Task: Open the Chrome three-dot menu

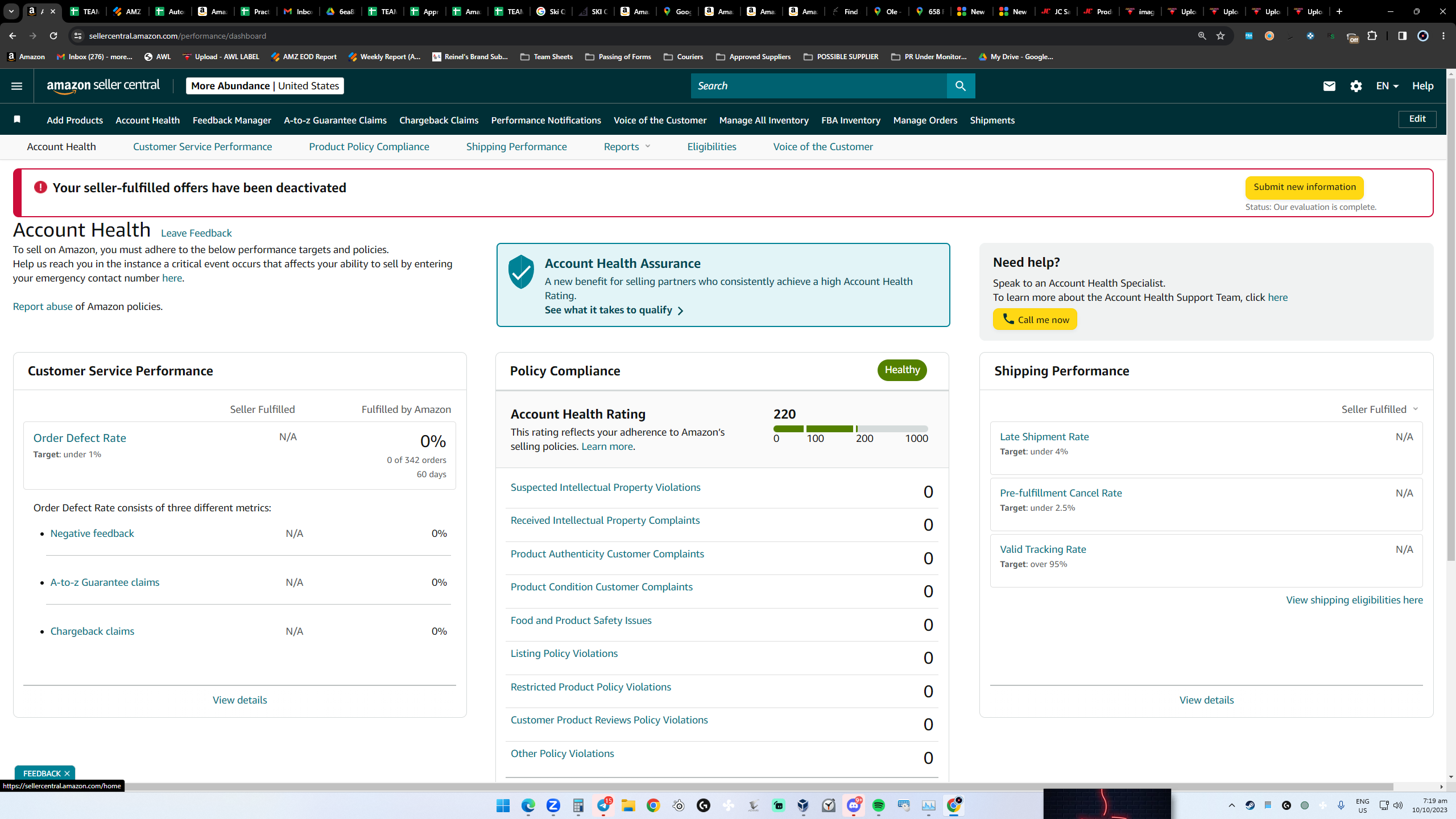Action: click(x=1443, y=36)
